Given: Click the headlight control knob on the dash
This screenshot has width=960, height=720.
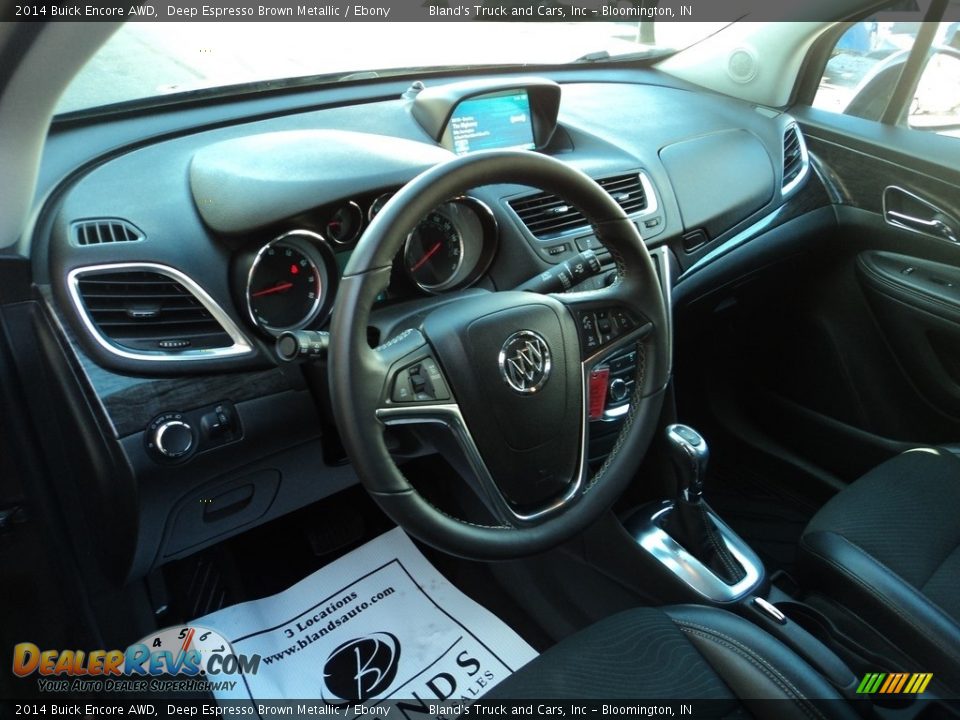Looking at the screenshot, I should pyautogui.click(x=175, y=434).
